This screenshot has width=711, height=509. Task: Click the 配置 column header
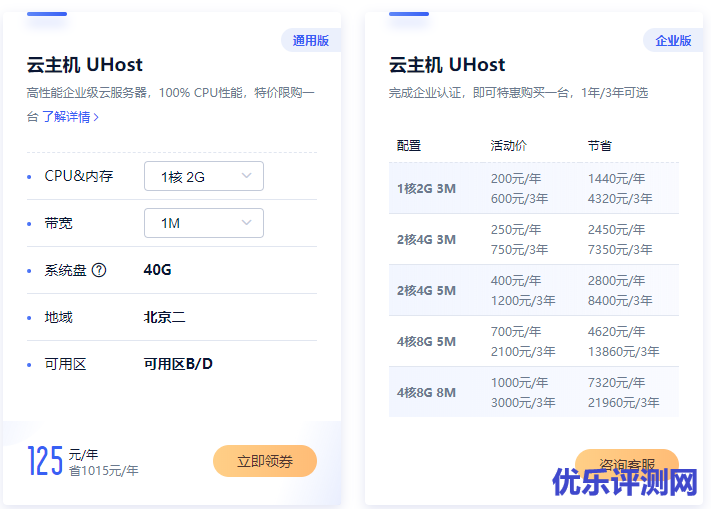coord(409,145)
